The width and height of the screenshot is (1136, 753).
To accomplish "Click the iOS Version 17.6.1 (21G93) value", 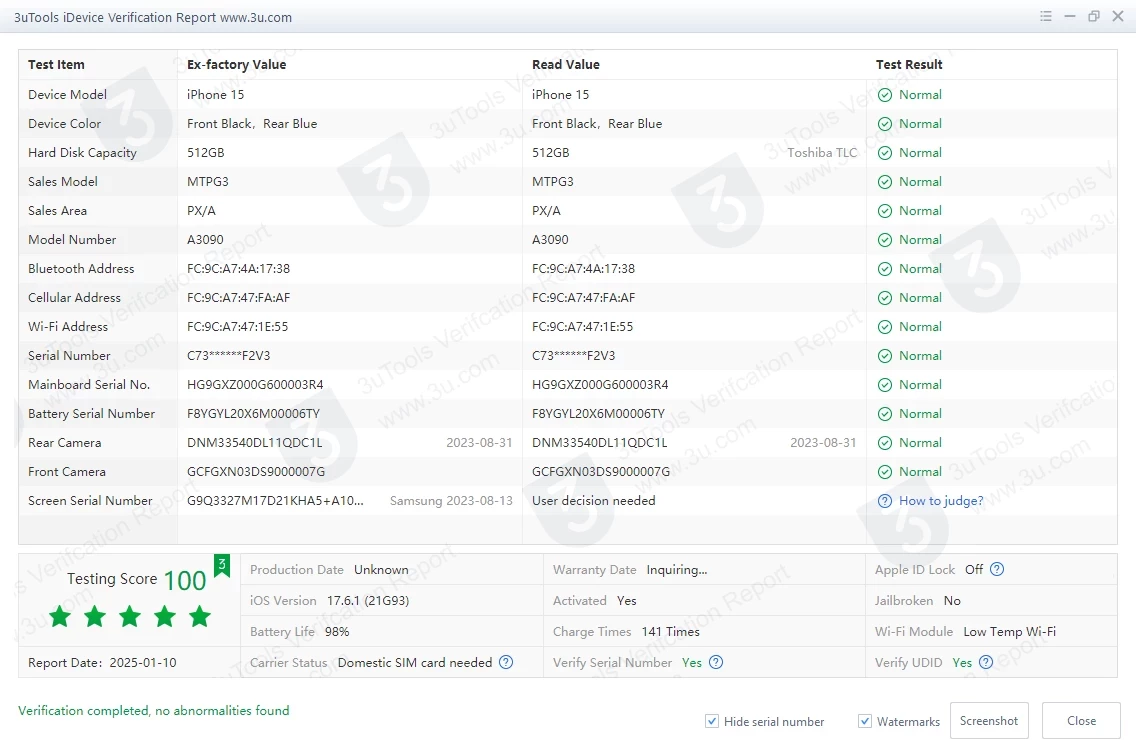I will coord(368,601).
